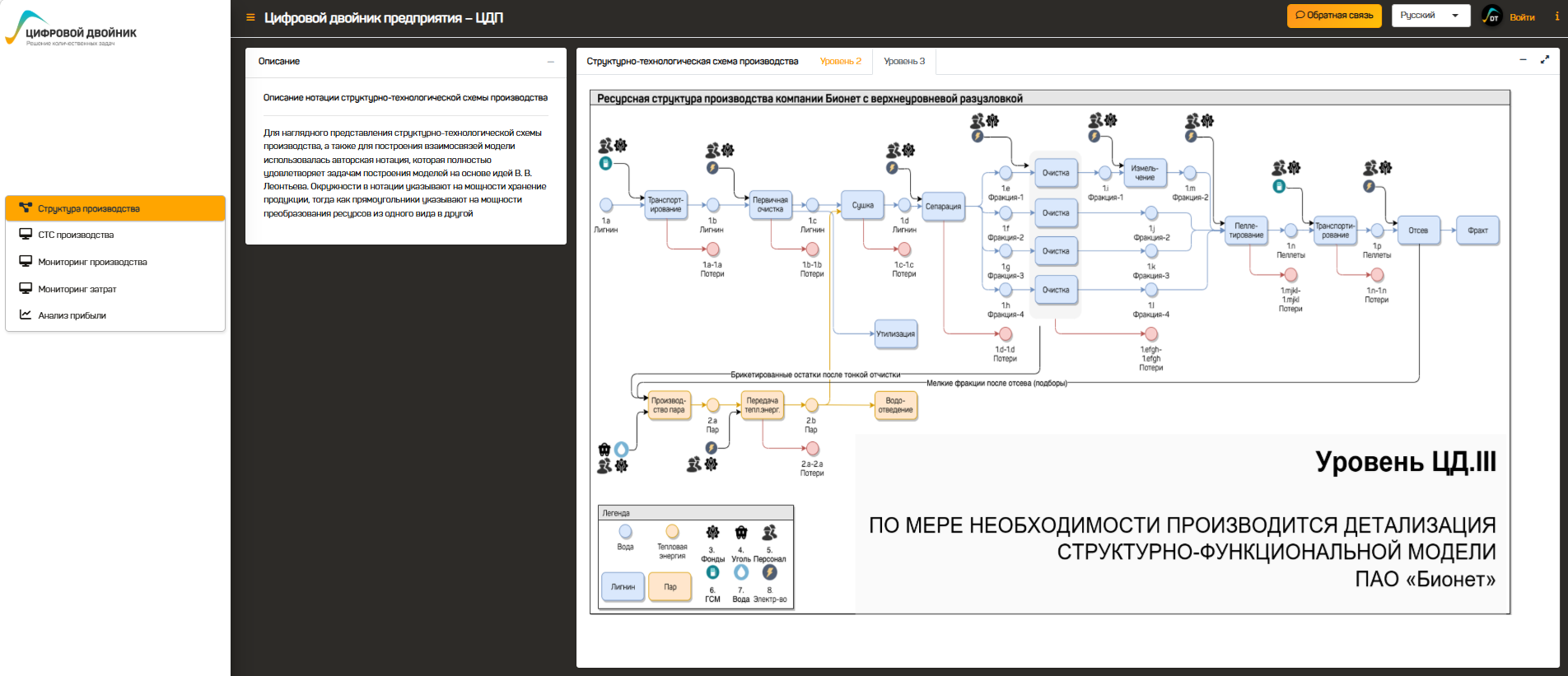Click the Пар color swatch in legend

pos(670,587)
